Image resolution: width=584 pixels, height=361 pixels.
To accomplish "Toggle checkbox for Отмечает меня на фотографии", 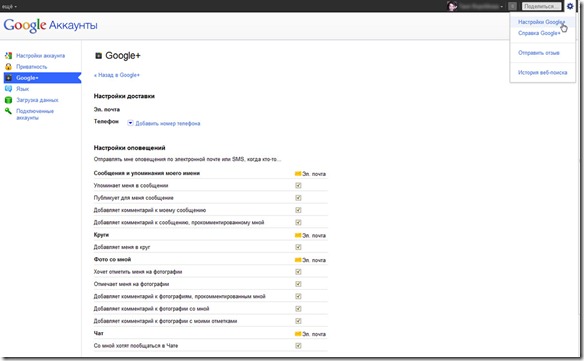I will 298,284.
